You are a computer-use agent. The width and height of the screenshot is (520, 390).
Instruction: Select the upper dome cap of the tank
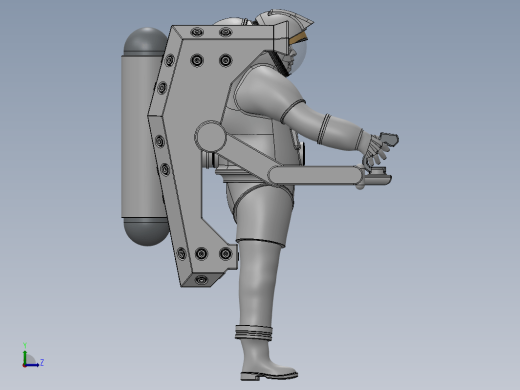pos(146,41)
